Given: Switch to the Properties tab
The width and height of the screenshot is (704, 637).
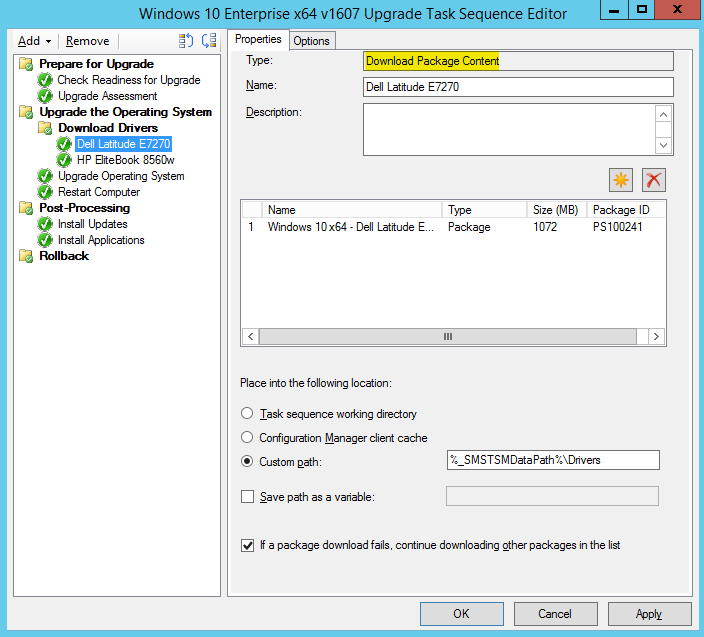Looking at the screenshot, I should click(x=258, y=39).
